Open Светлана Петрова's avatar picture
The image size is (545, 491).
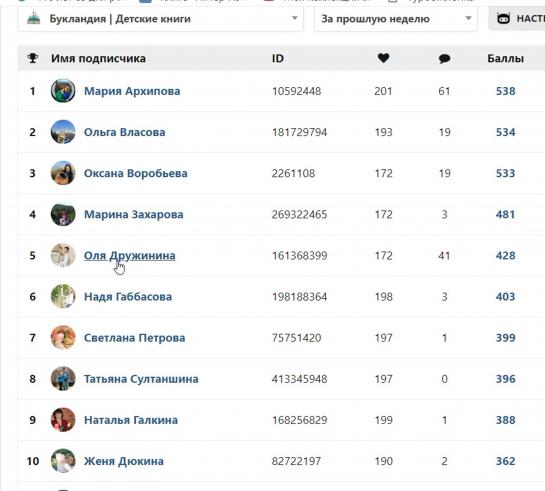(63, 337)
